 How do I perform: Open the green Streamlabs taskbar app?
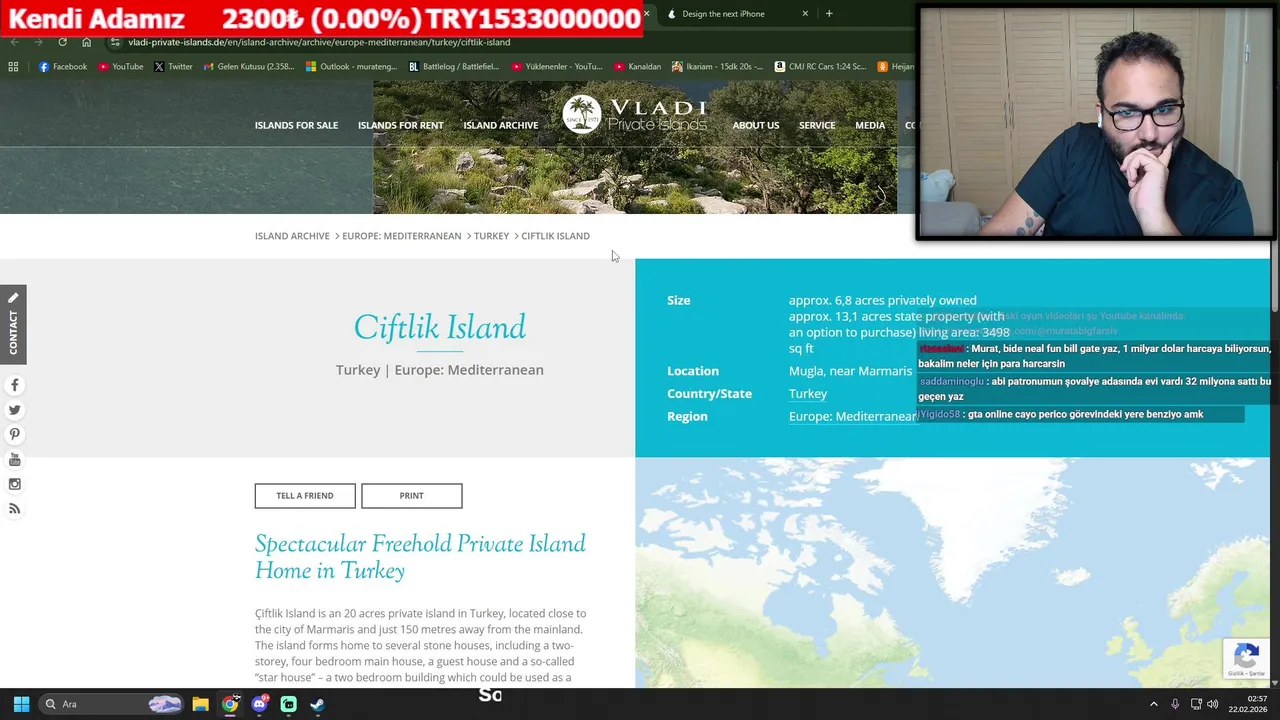tap(288, 704)
